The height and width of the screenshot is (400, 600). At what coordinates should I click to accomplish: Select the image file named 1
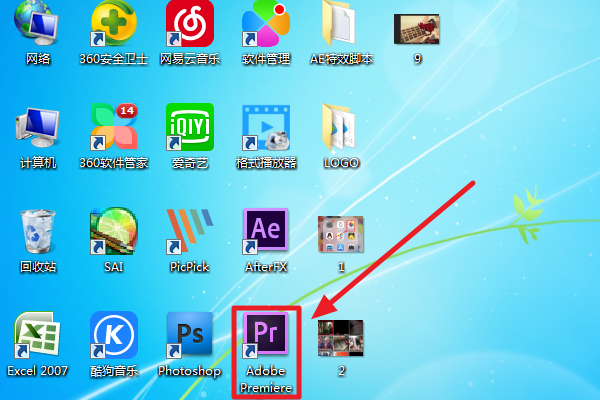[341, 234]
